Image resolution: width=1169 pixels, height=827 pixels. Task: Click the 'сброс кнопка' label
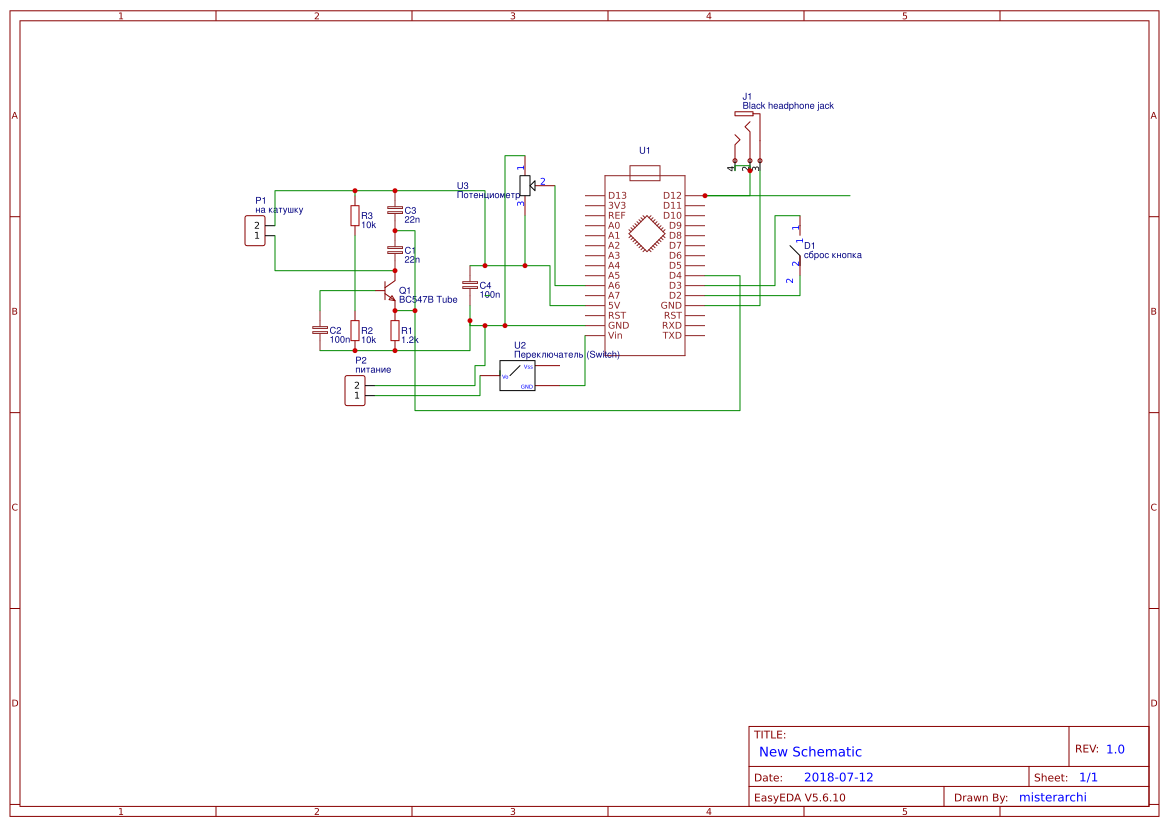pyautogui.click(x=833, y=255)
